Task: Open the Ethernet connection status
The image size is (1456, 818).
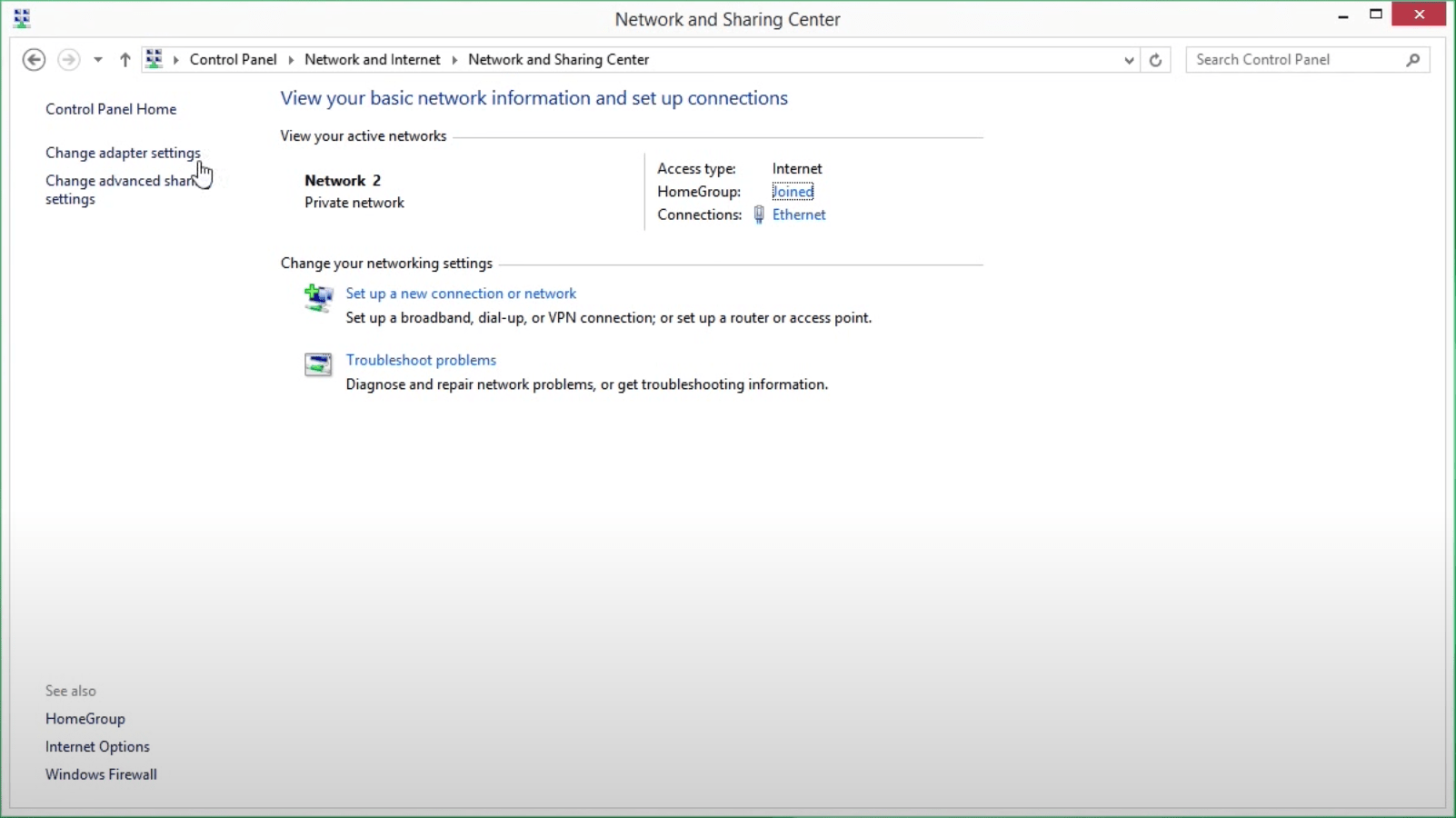Action: pyautogui.click(x=799, y=214)
